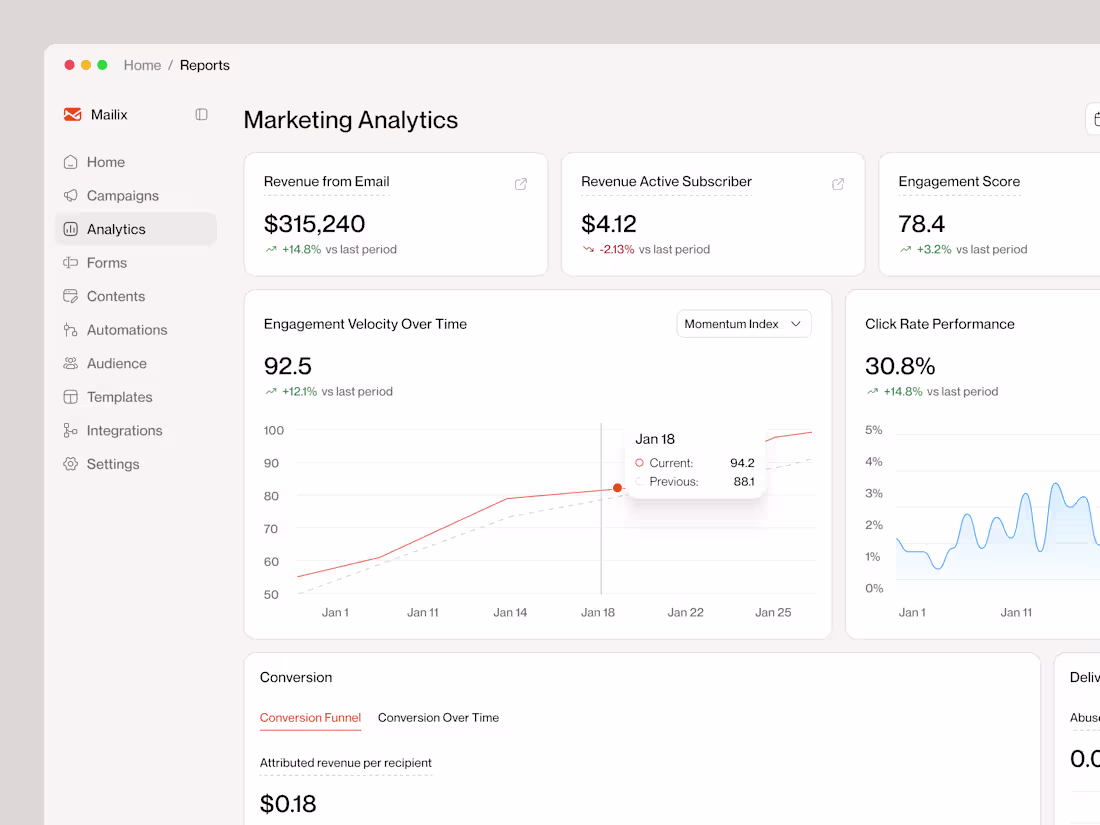The image size is (1100, 825).
Task: Open Templates from the sidebar
Action: click(x=135, y=397)
